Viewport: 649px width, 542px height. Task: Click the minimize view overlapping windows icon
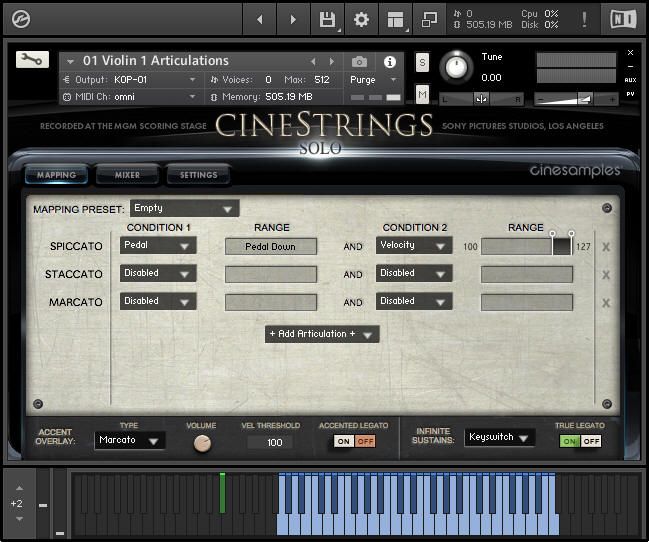[429, 19]
